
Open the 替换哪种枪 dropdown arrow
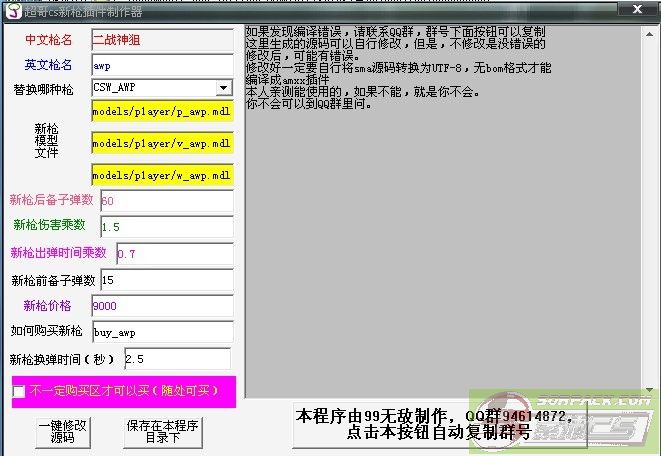pyautogui.click(x=223, y=88)
